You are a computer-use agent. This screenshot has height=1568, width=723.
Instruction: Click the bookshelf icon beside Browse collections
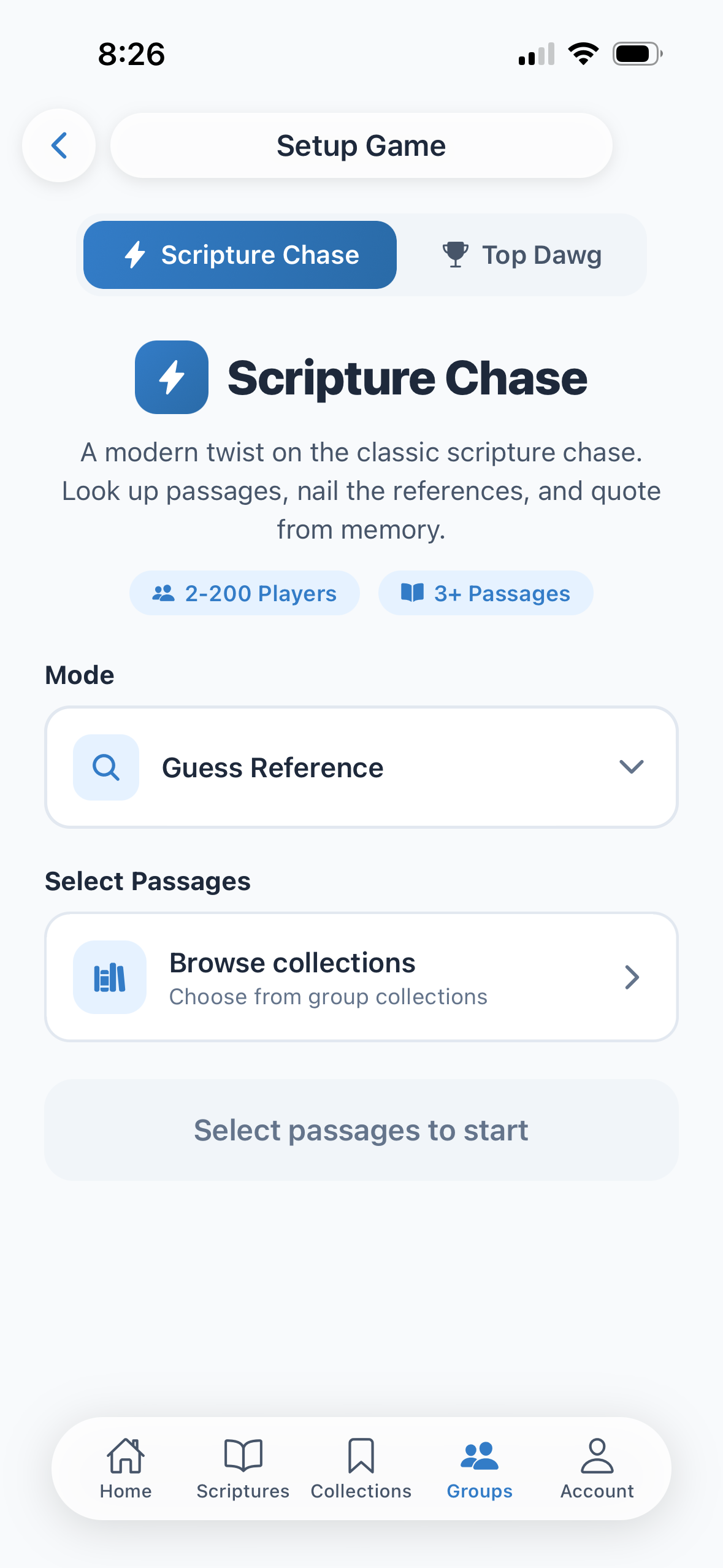pyautogui.click(x=110, y=977)
